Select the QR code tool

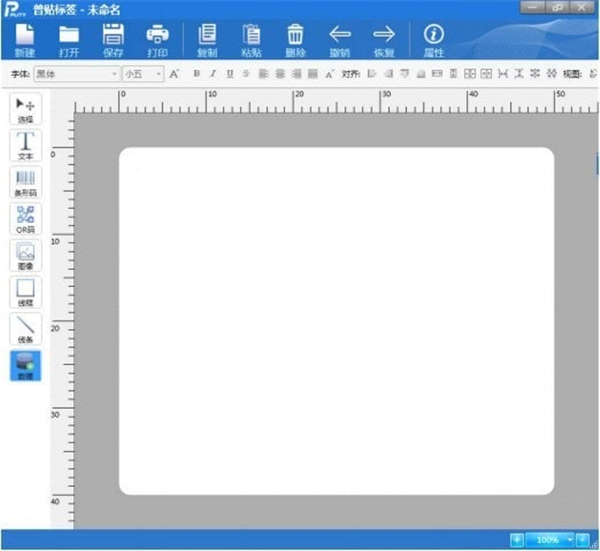[x=26, y=219]
